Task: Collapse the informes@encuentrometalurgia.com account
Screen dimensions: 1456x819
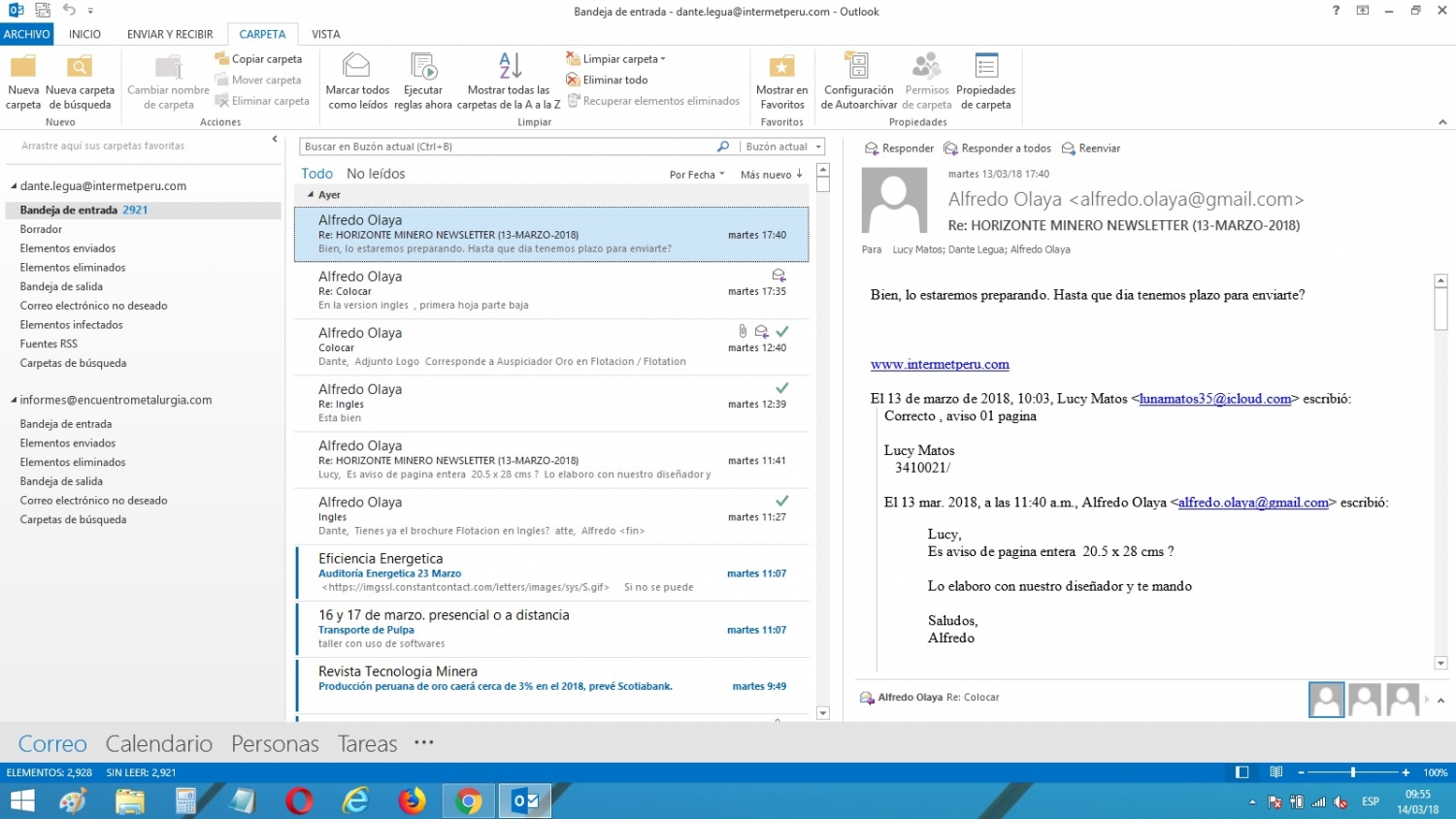Action: point(14,400)
